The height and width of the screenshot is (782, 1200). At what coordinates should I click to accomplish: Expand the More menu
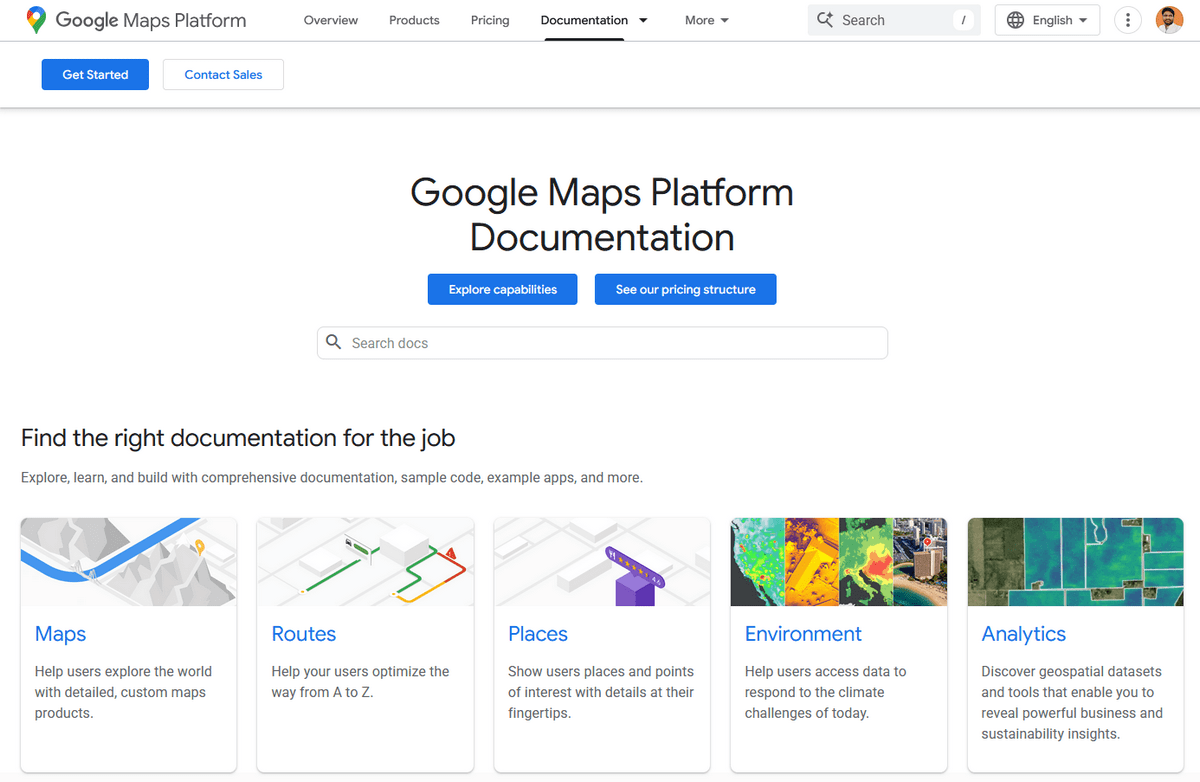click(707, 20)
